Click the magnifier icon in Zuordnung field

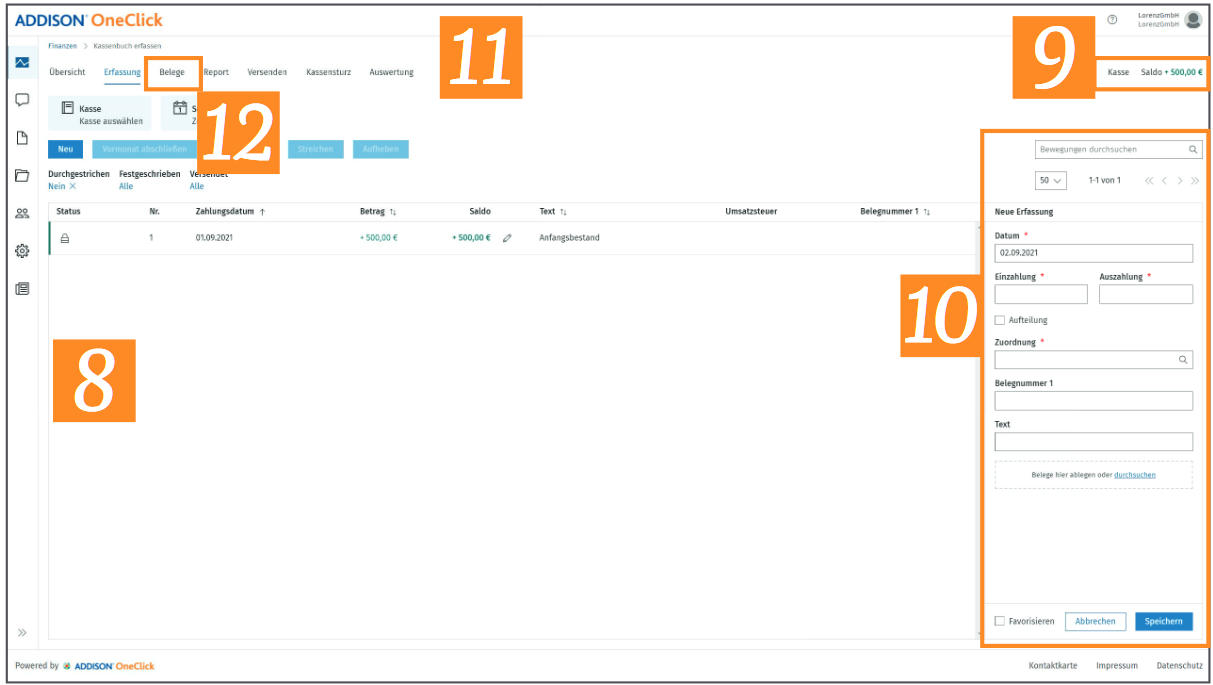[1183, 360]
